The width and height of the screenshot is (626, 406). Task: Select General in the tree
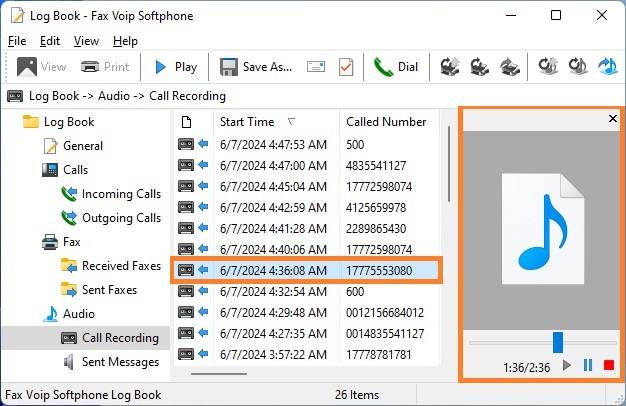[73, 146]
